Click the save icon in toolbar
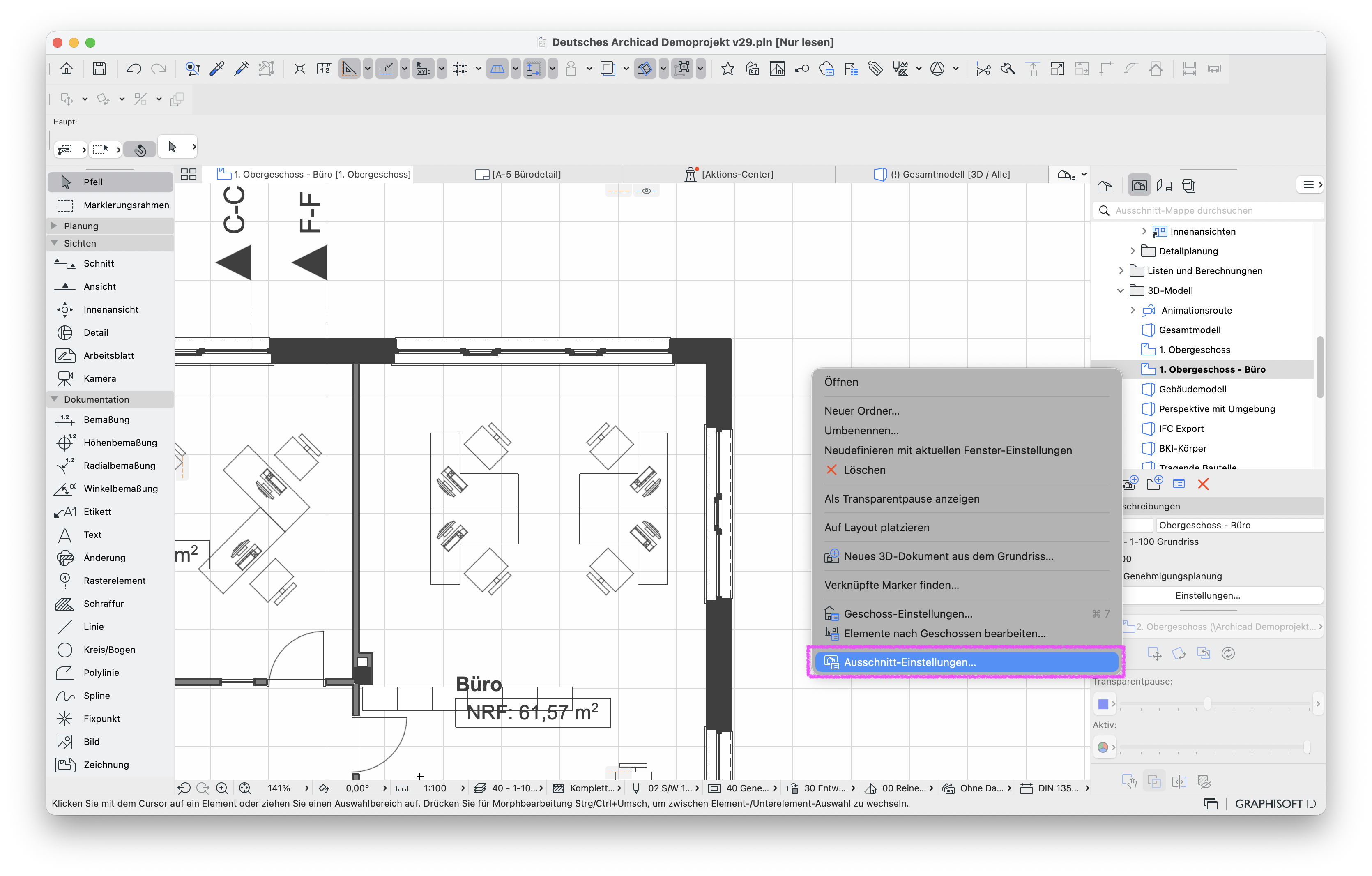This screenshot has height=876, width=1372. pyautogui.click(x=99, y=69)
